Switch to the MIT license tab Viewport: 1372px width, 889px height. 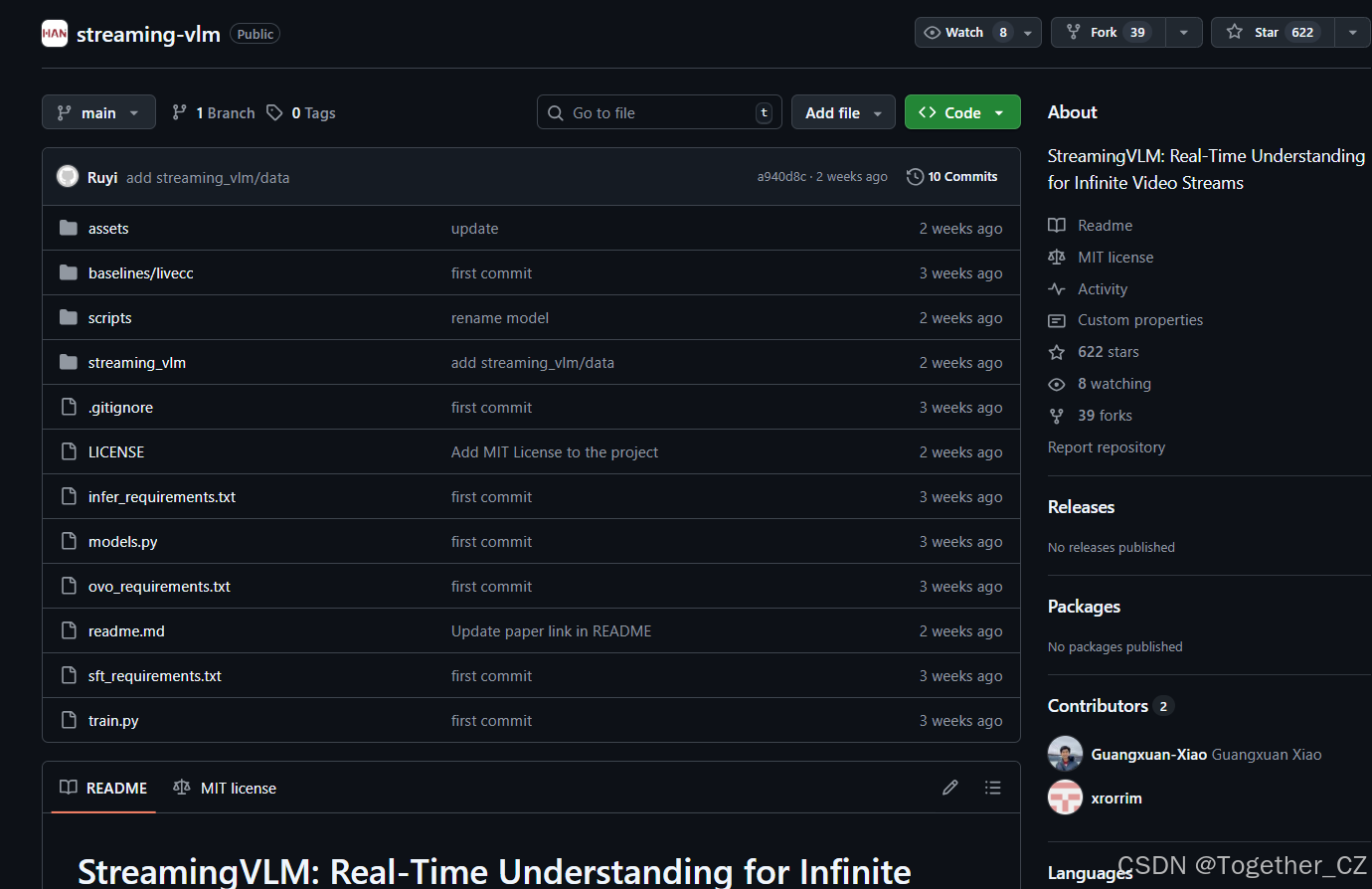(x=225, y=788)
